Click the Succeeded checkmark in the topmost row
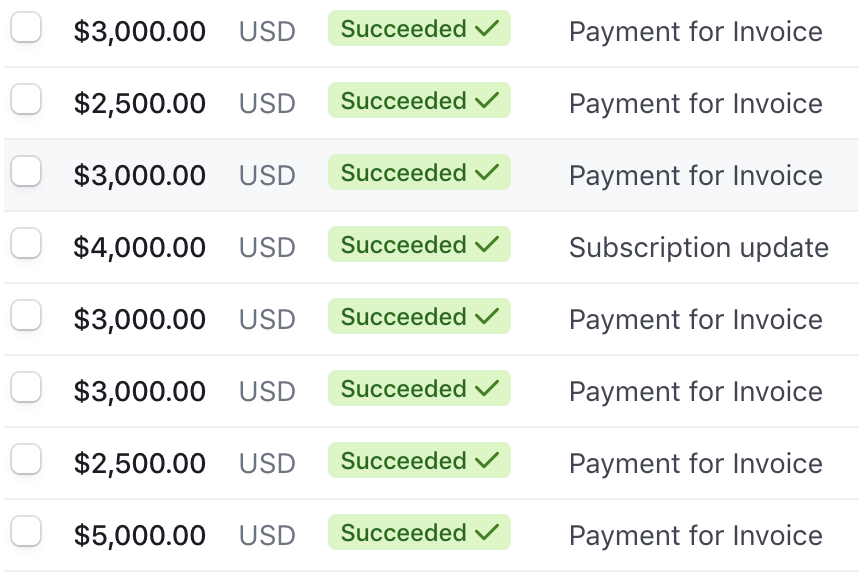The height and width of the screenshot is (574, 858). point(487,28)
